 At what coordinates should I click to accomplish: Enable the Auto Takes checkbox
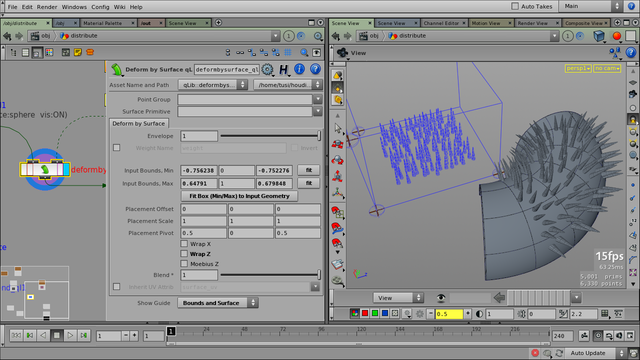(515, 6)
